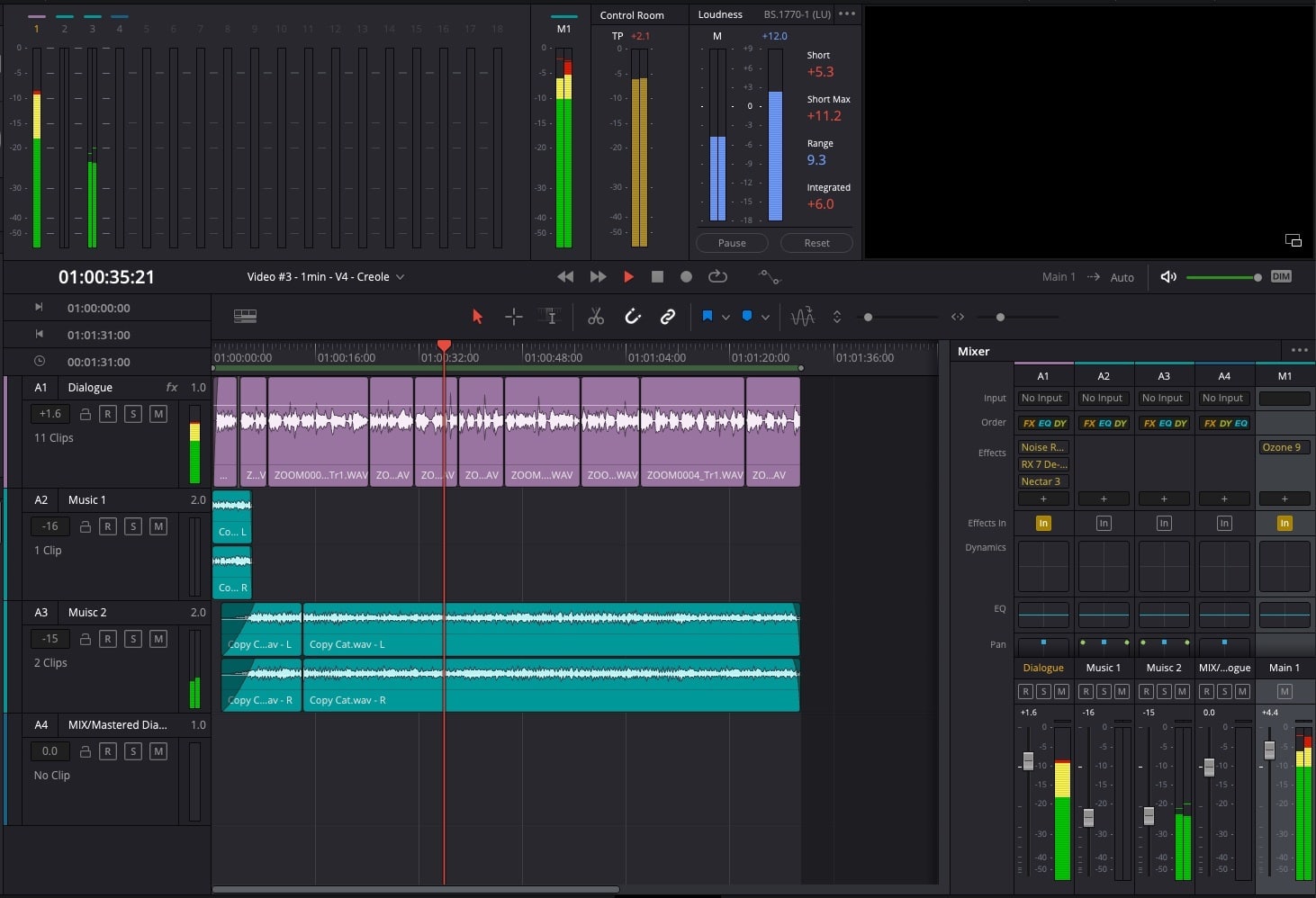Open the A2 EQ graph in Mixer
1316x898 pixels.
[1103, 615]
